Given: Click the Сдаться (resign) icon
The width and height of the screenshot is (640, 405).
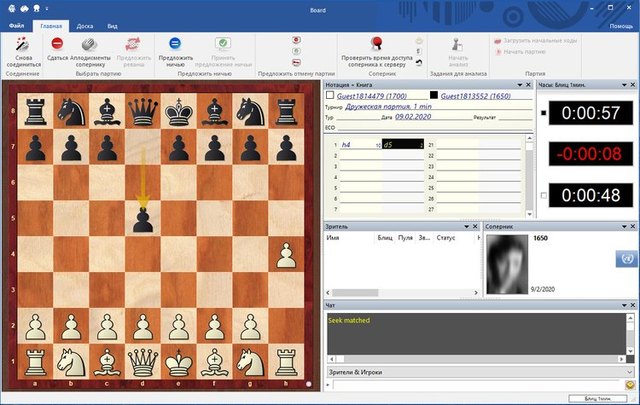Looking at the screenshot, I should tap(58, 44).
